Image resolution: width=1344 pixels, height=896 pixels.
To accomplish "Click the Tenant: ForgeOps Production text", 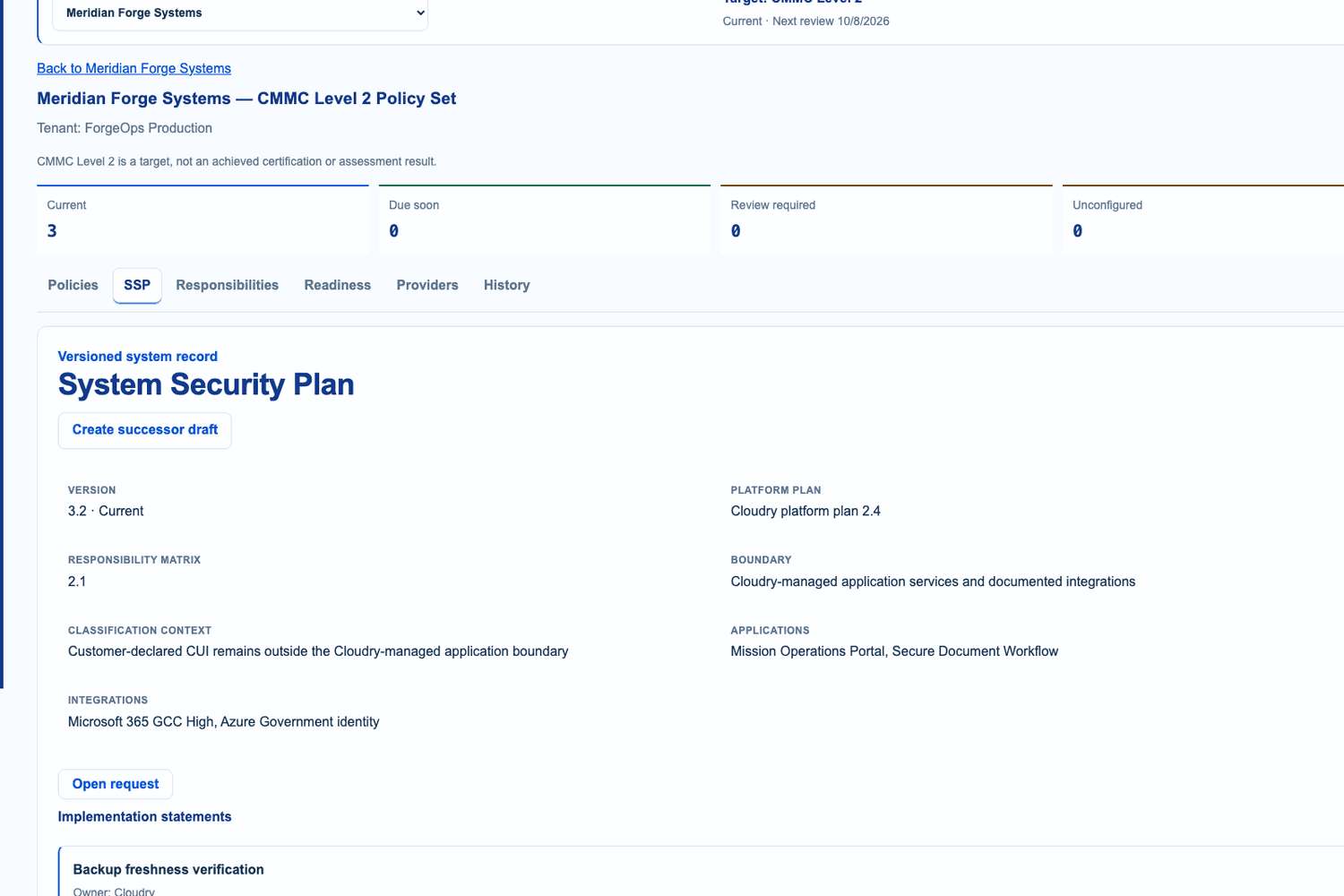I will coord(125,128).
